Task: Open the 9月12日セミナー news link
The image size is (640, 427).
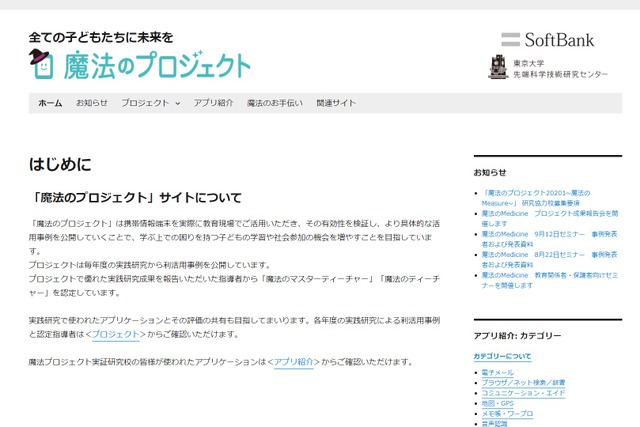Action: point(549,239)
